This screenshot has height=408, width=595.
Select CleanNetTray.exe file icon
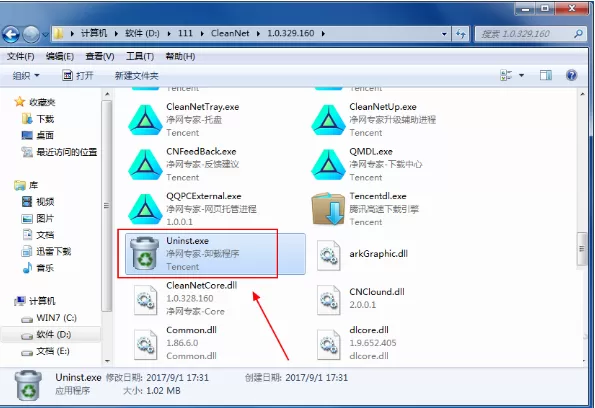(145, 120)
